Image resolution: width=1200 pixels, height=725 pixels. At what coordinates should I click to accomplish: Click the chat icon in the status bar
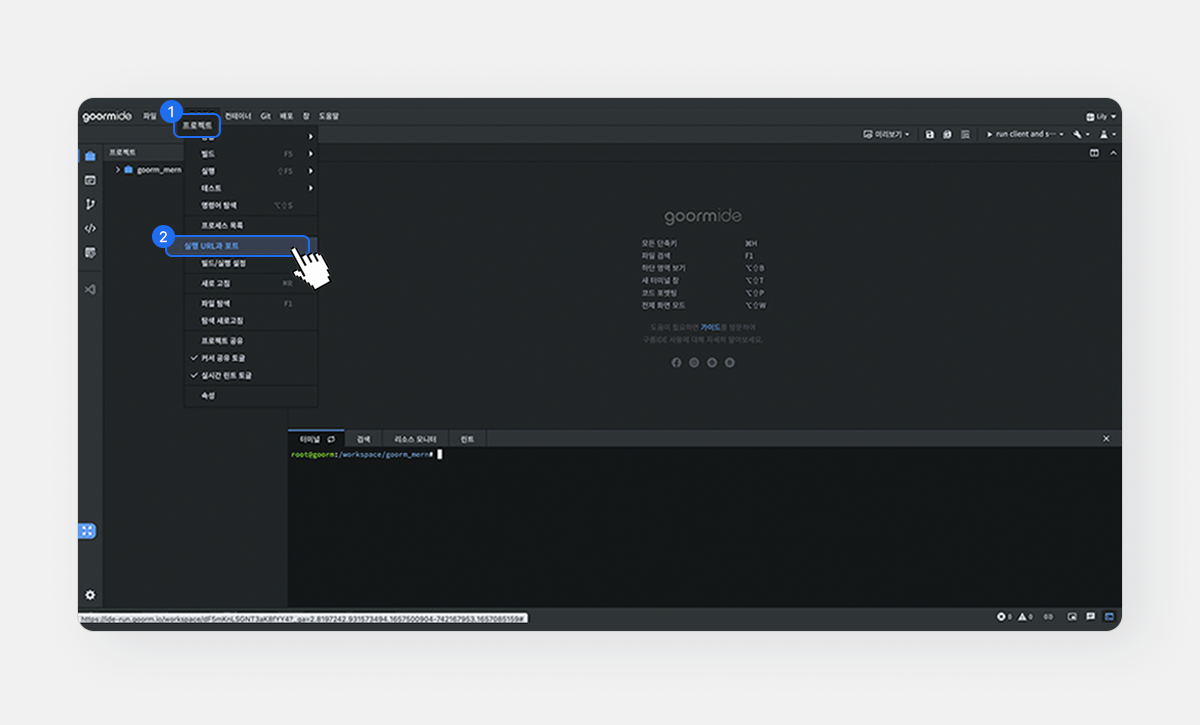tap(1091, 617)
